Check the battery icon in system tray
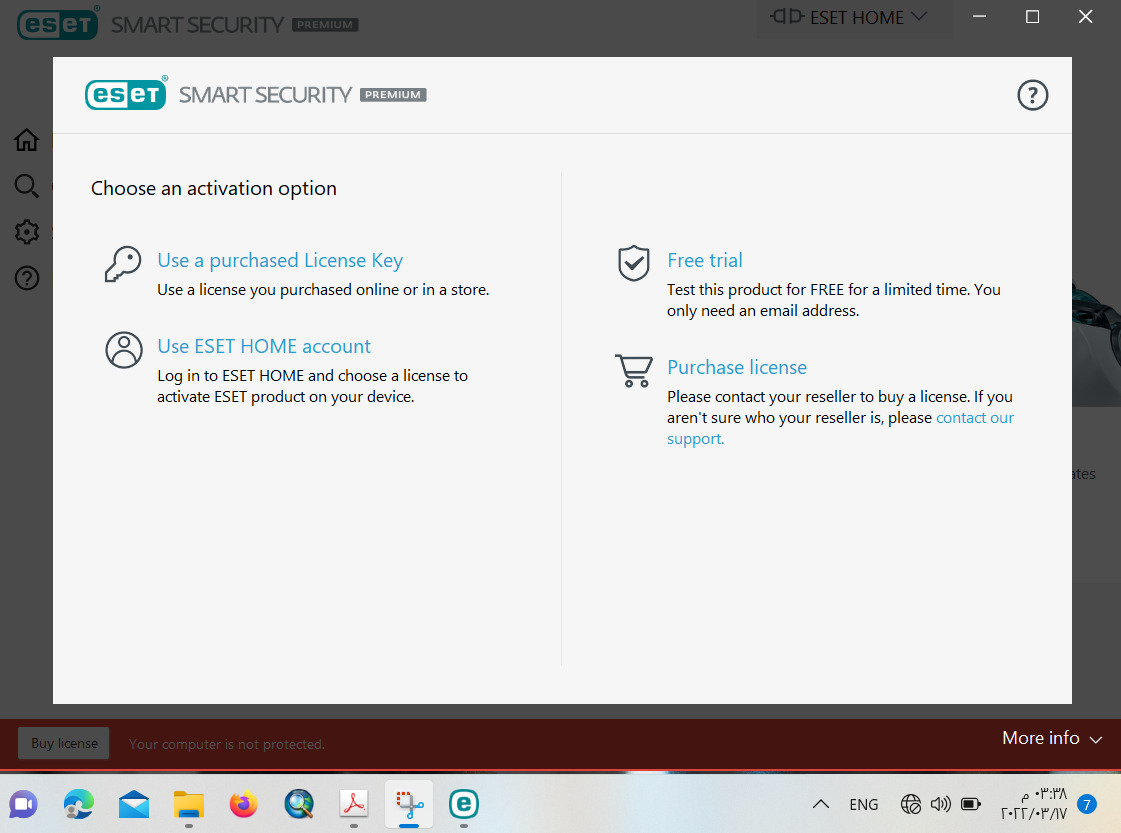This screenshot has width=1121, height=833. pyautogui.click(x=971, y=804)
